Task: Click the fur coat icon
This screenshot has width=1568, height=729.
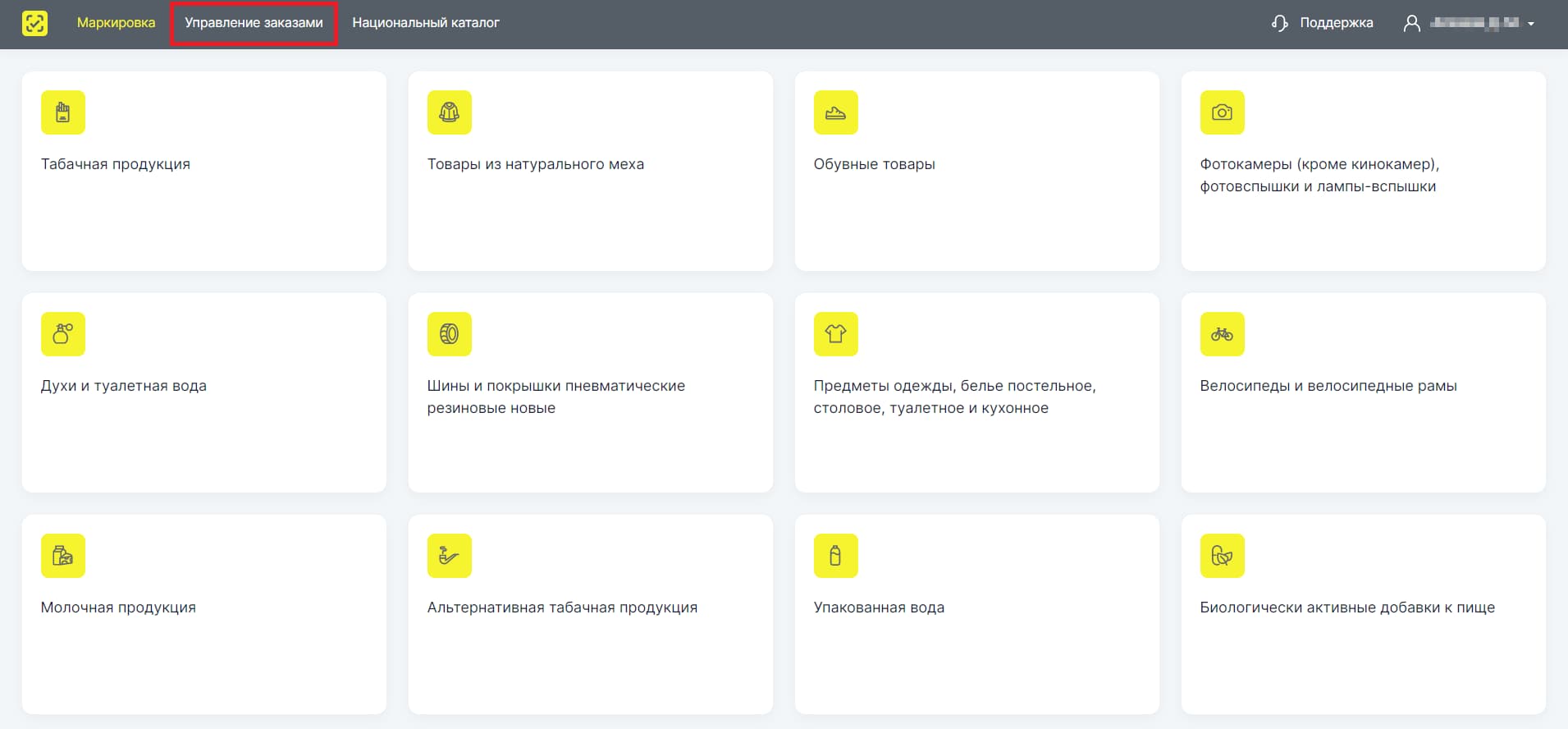Action: tap(450, 112)
